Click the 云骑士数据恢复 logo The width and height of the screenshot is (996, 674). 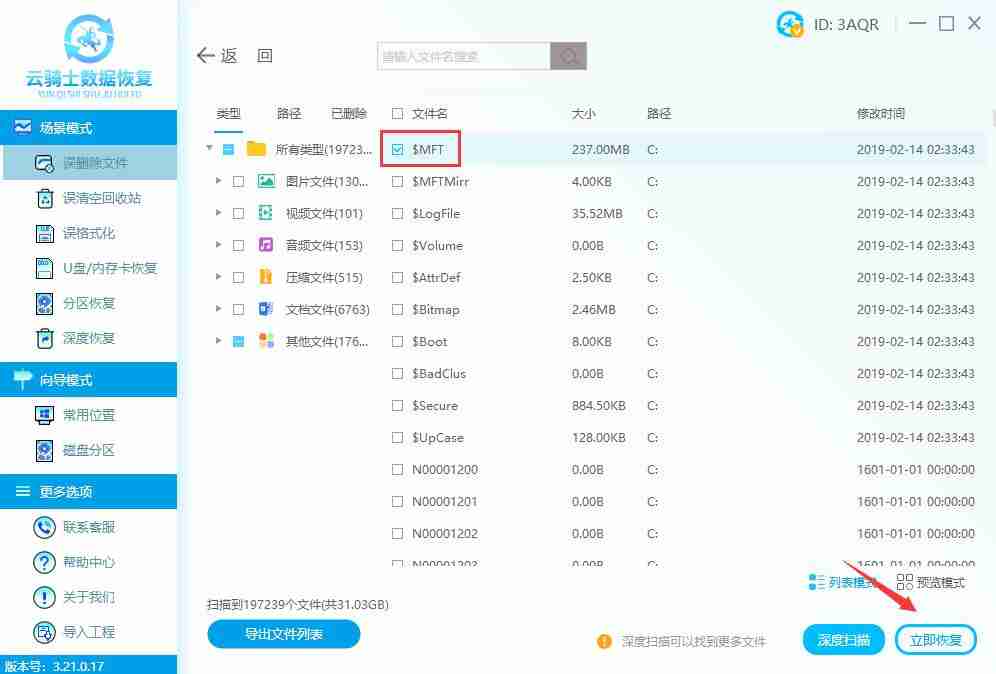(x=89, y=56)
